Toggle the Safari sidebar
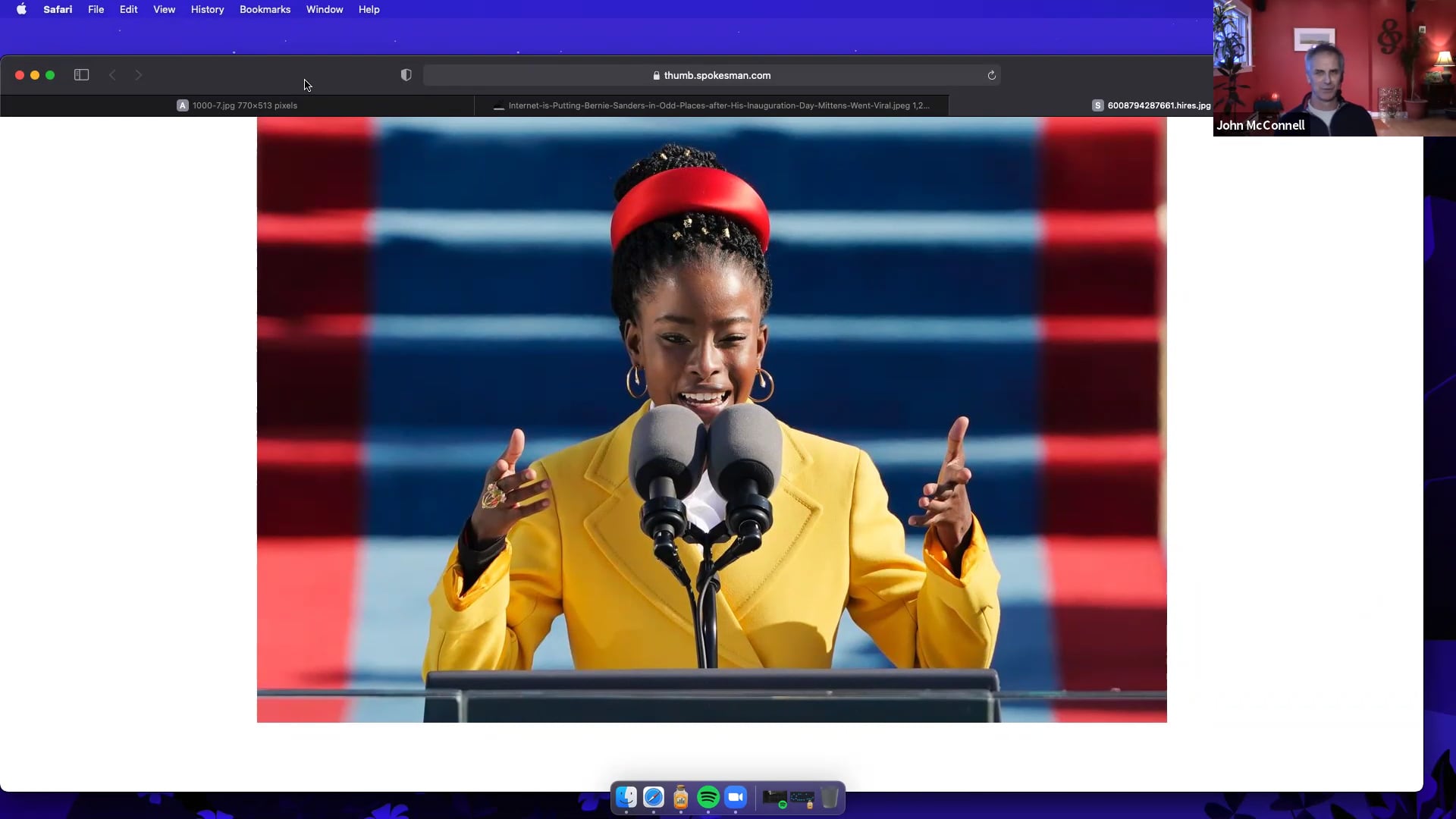 pos(81,75)
